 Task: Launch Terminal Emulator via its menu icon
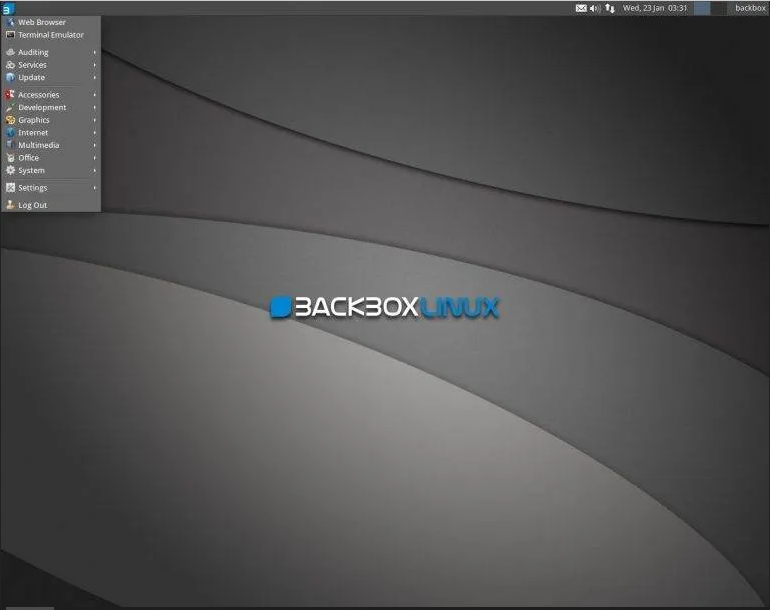(10, 35)
